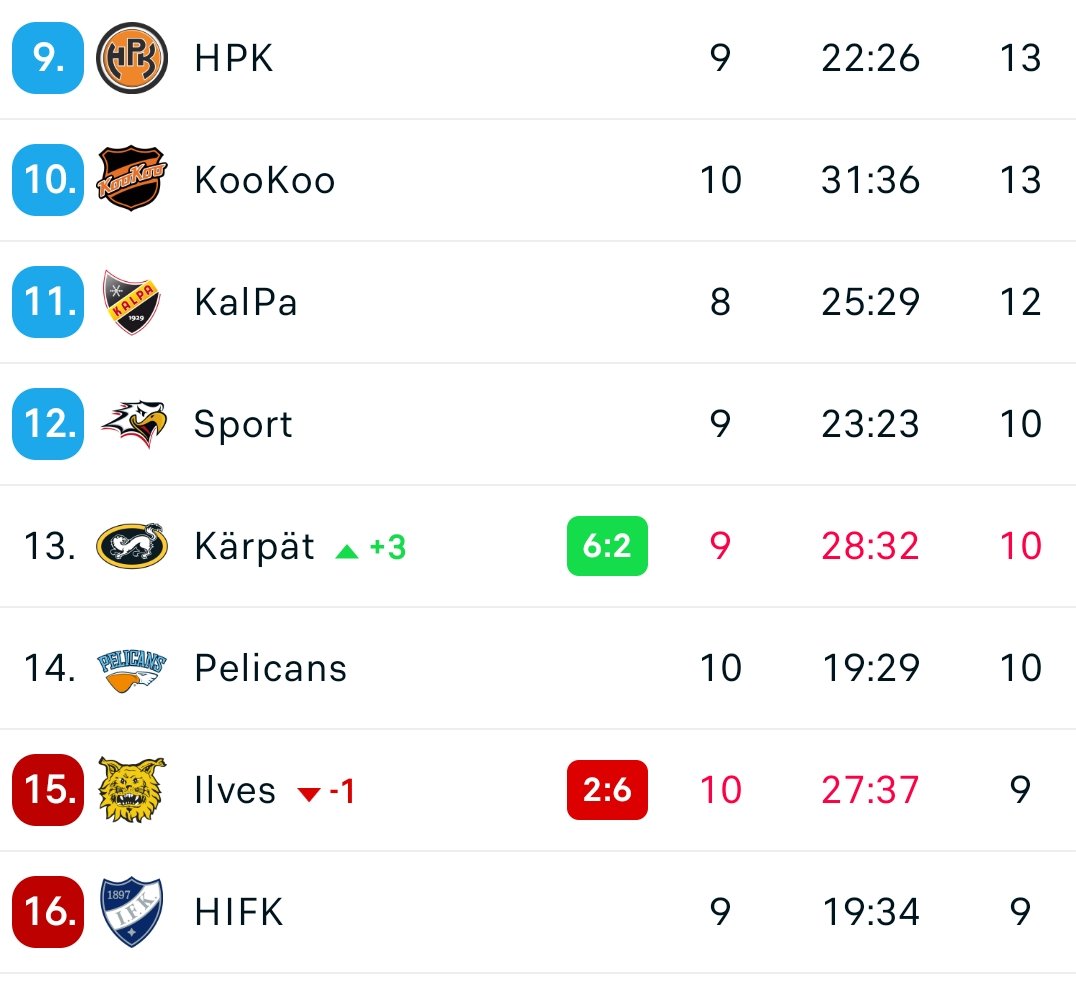Open the Pelicans team logo
1076x986 pixels.
pos(131,668)
